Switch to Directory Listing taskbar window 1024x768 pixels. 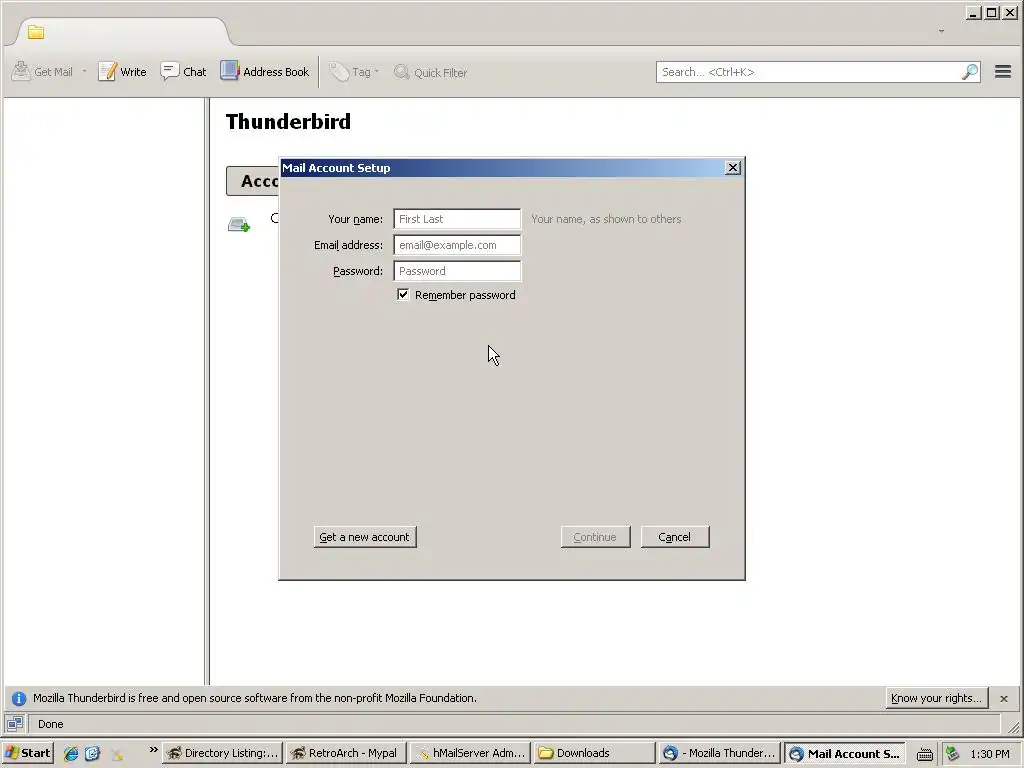(x=223, y=753)
